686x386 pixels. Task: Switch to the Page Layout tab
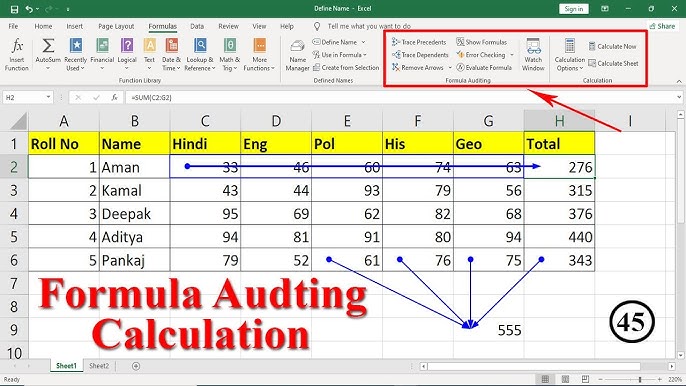(x=116, y=26)
